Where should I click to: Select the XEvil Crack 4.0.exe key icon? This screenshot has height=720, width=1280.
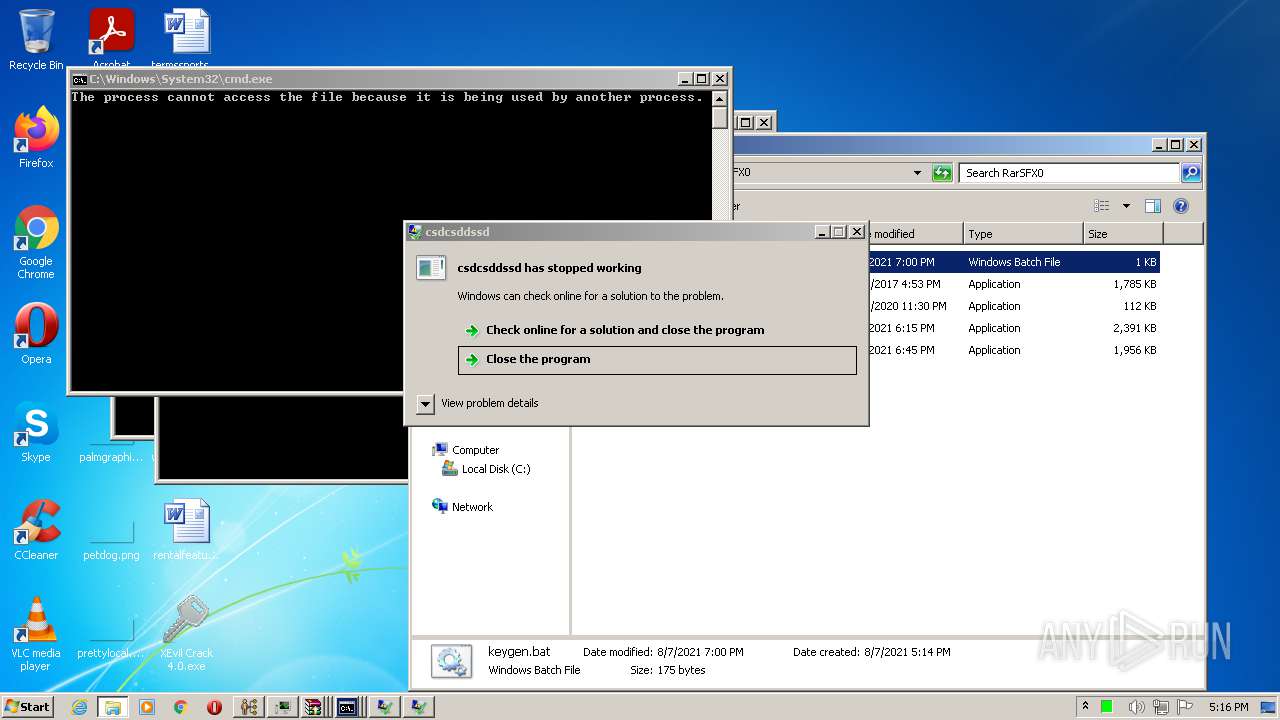point(186,634)
